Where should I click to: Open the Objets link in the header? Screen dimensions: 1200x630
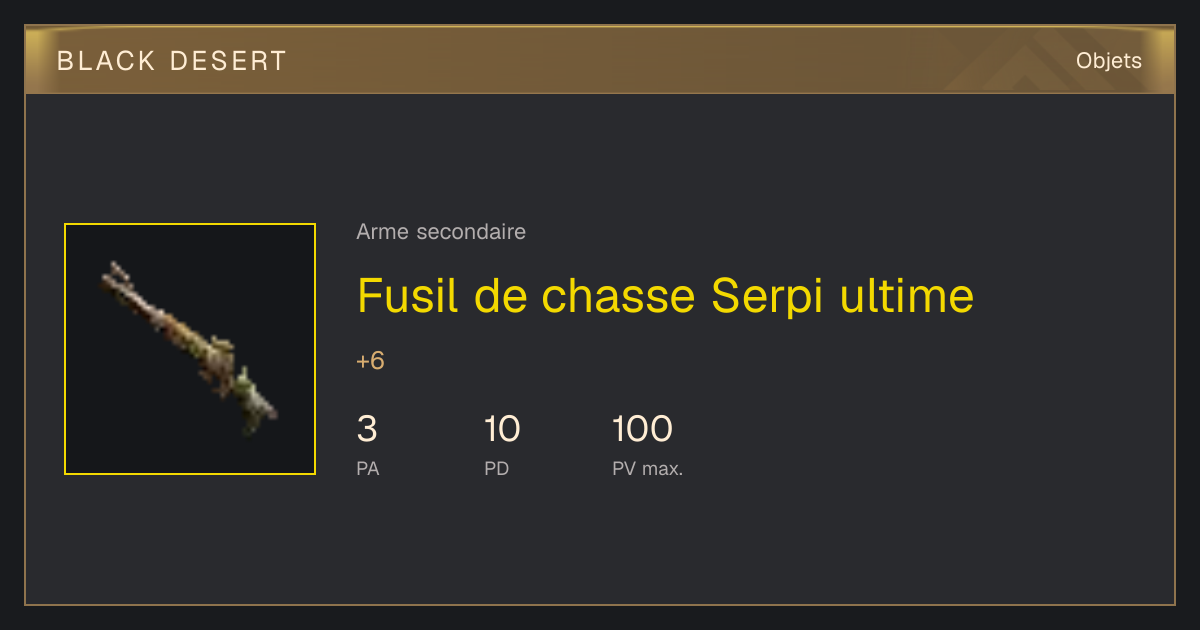point(1109,61)
